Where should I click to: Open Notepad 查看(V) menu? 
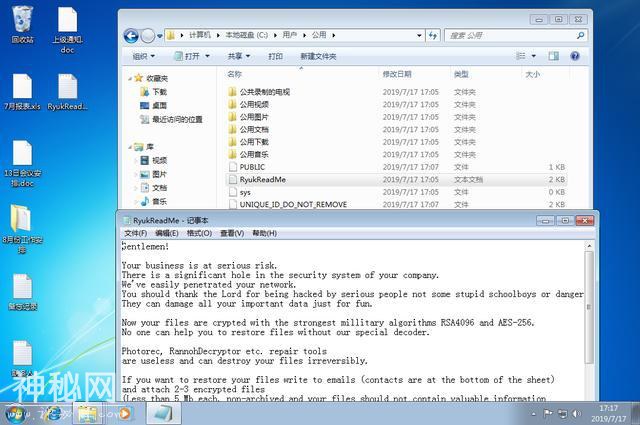point(232,233)
